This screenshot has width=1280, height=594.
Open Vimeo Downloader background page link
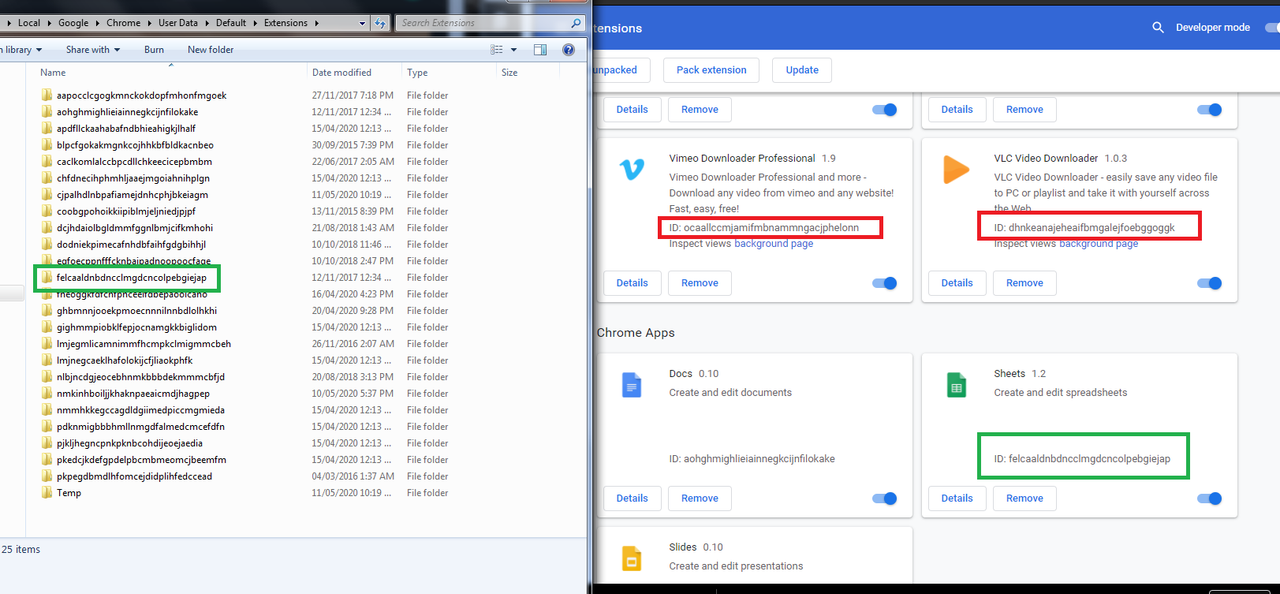click(773, 244)
